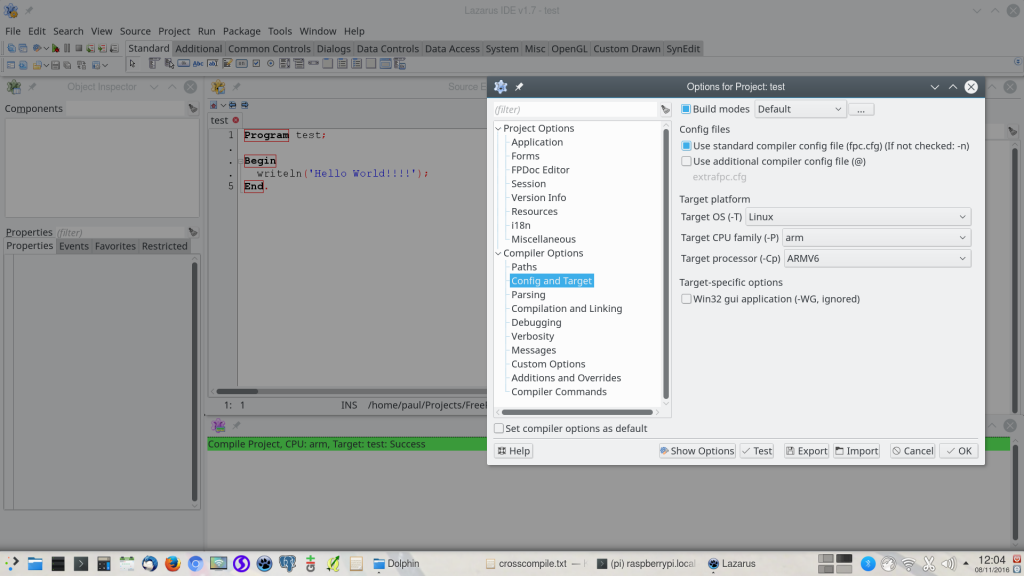Click the Components filter icon in Object Inspector

point(193,109)
